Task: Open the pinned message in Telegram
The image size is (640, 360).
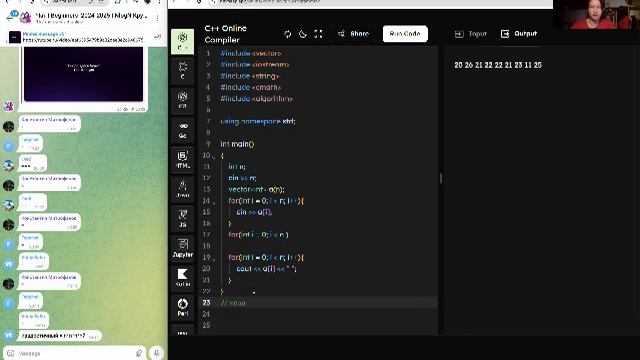Action: pos(82,37)
